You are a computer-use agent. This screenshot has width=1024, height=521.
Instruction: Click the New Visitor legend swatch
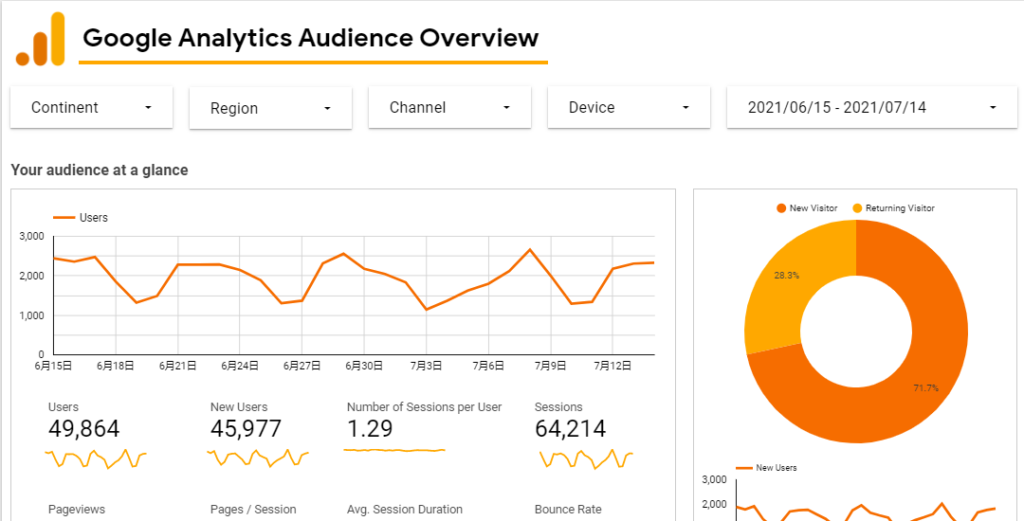pyautogui.click(x=781, y=208)
